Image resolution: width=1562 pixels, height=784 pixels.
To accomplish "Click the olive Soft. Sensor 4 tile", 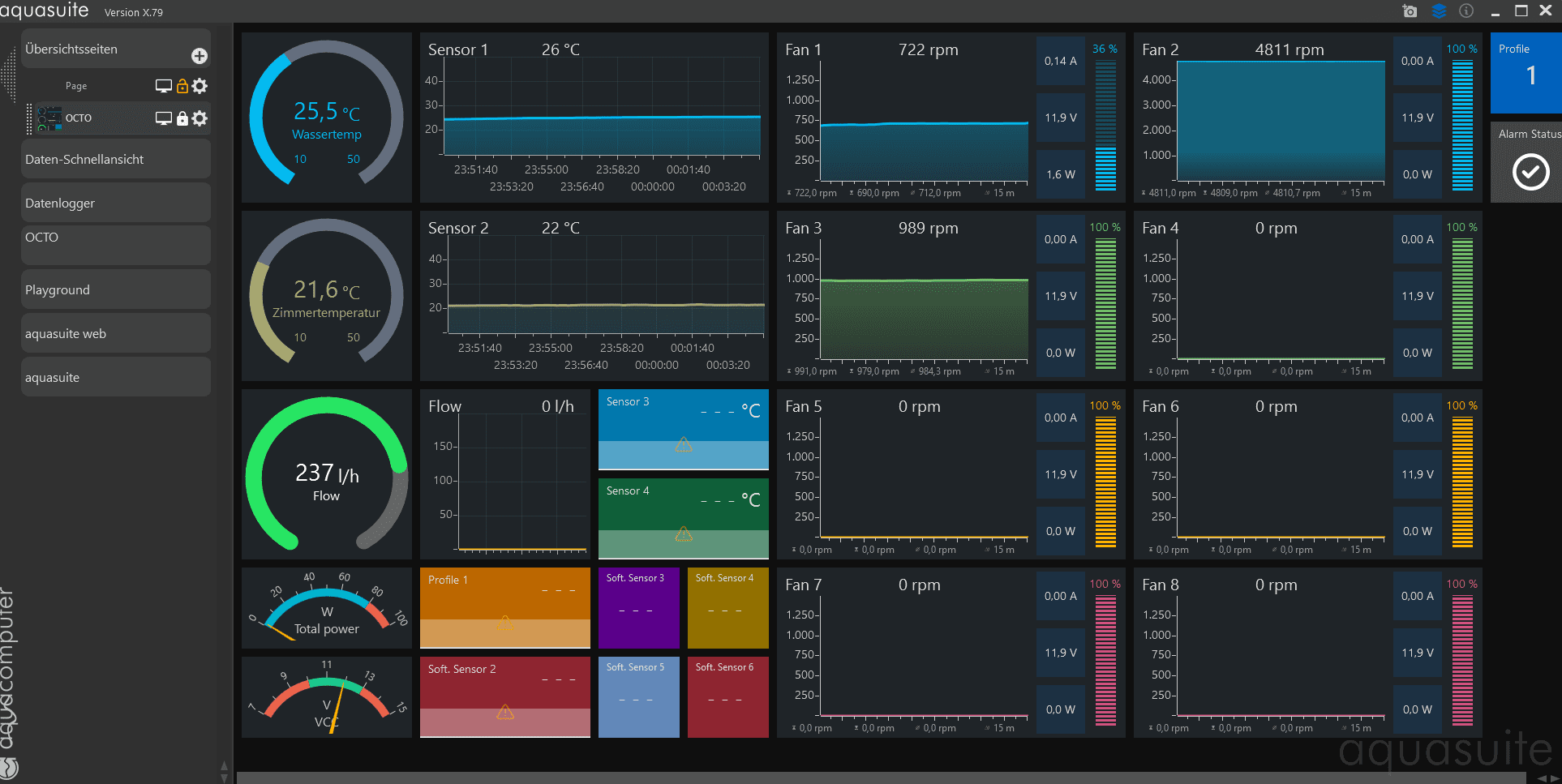I will click(728, 608).
